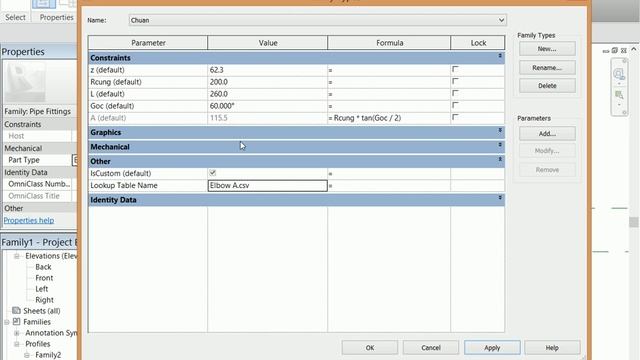Toggle the lock checkbox for Rcung (default)

456,81
